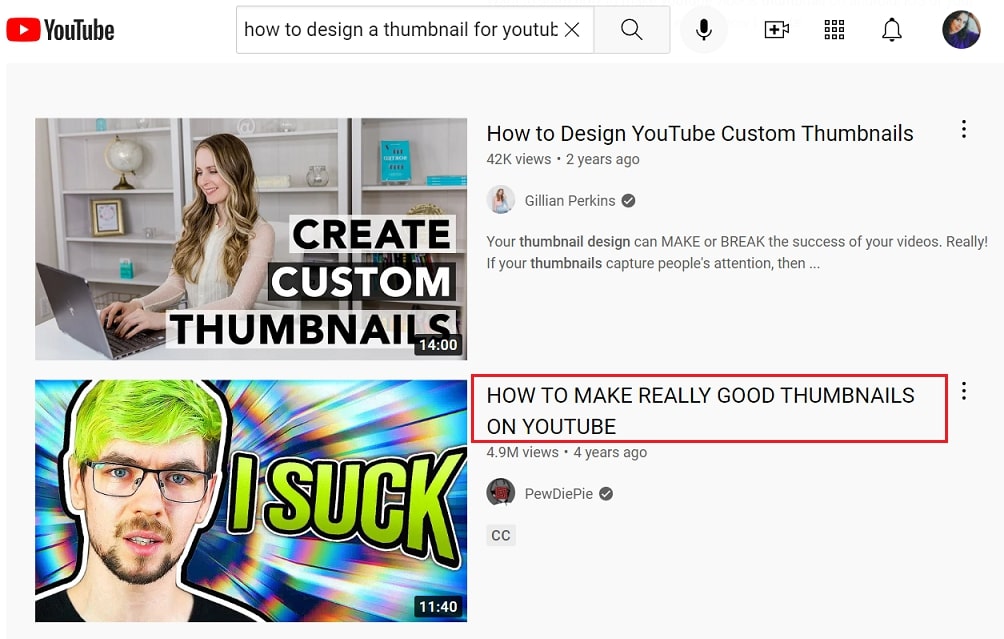
Task: Start voice search with the microphone icon
Action: tap(704, 29)
